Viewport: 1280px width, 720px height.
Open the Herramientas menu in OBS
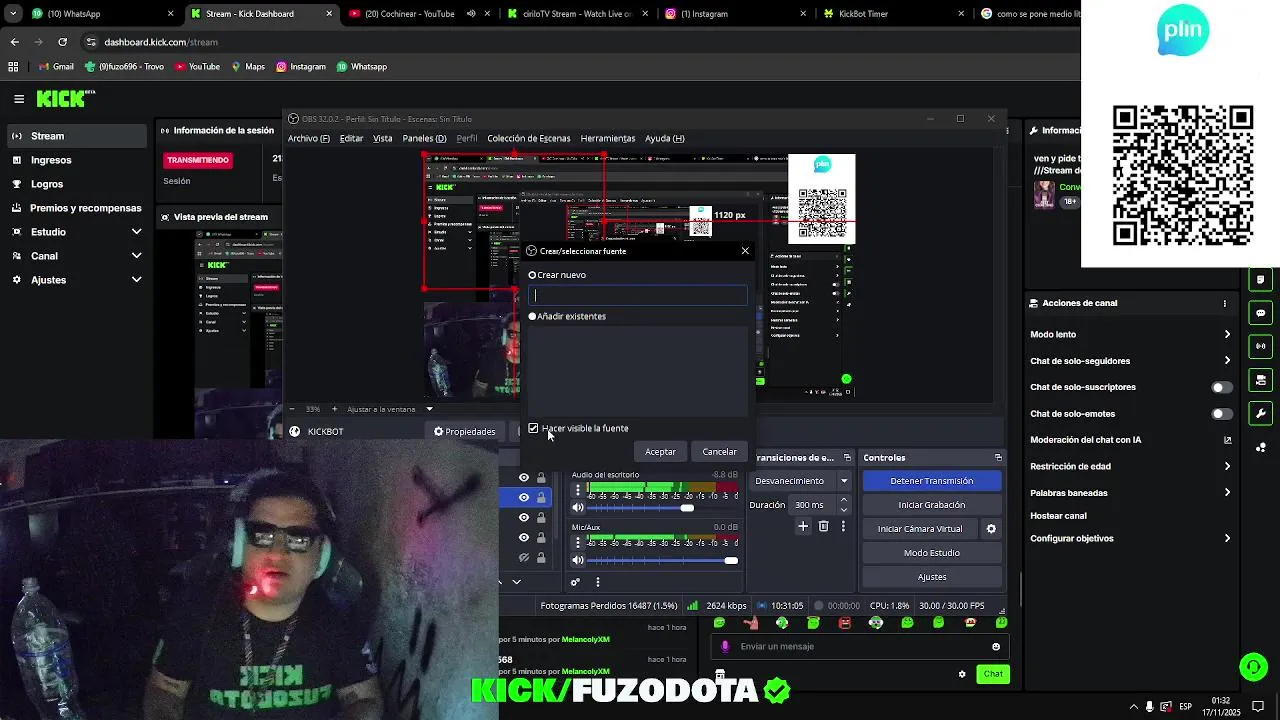point(607,138)
